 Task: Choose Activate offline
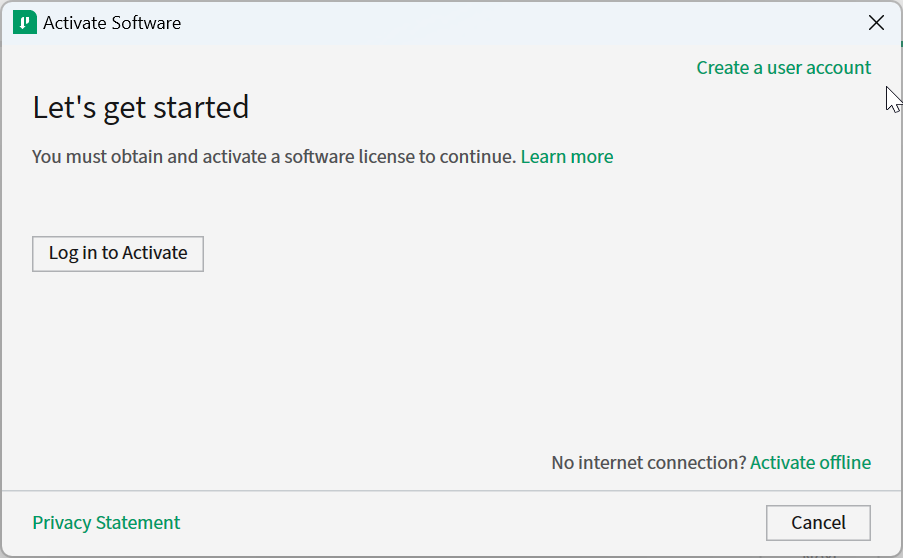[810, 462]
